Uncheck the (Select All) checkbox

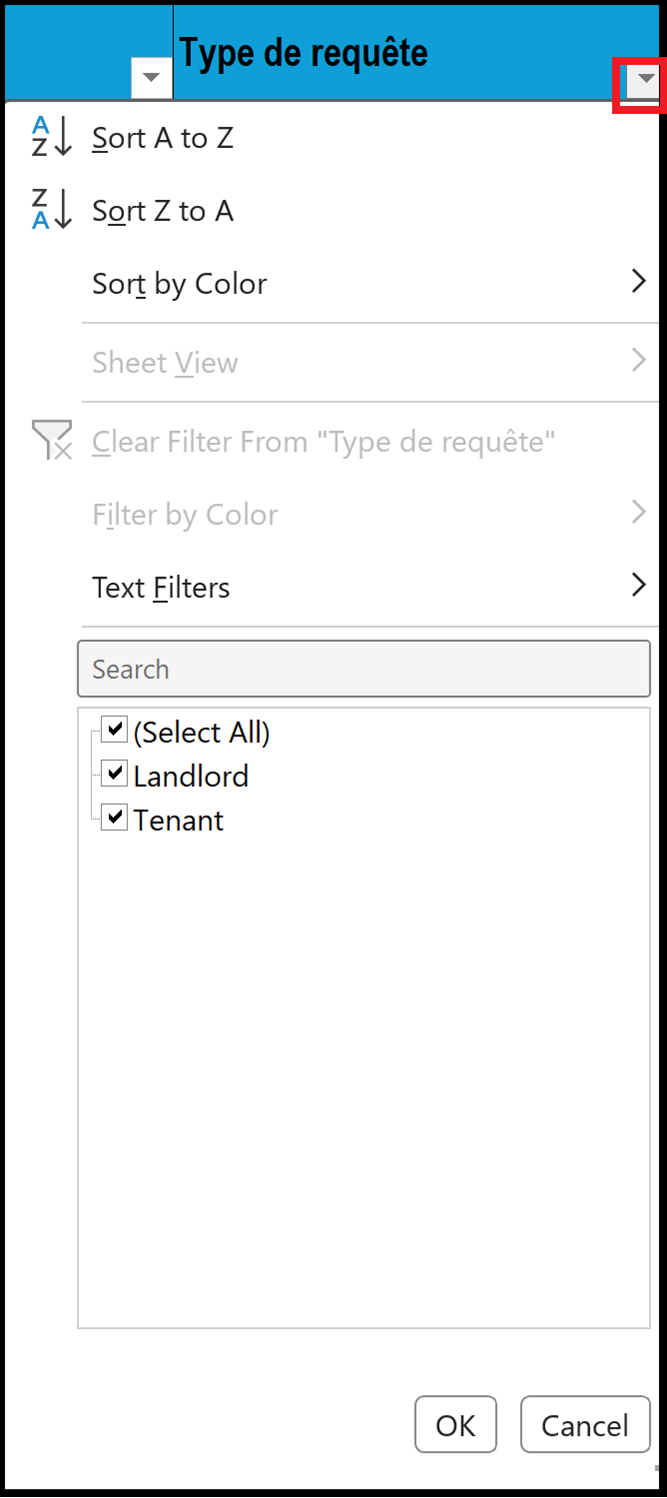[x=114, y=729]
